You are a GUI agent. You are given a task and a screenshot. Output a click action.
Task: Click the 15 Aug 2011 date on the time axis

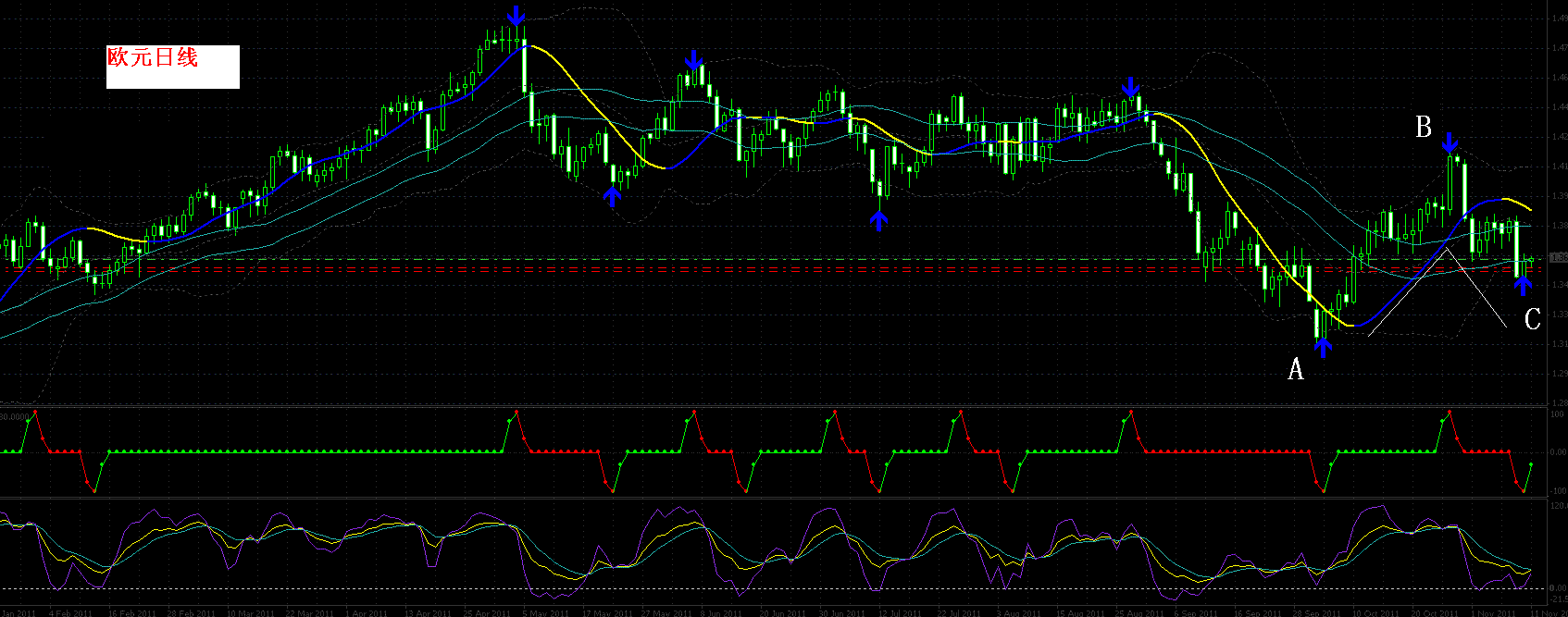[x=1080, y=612]
